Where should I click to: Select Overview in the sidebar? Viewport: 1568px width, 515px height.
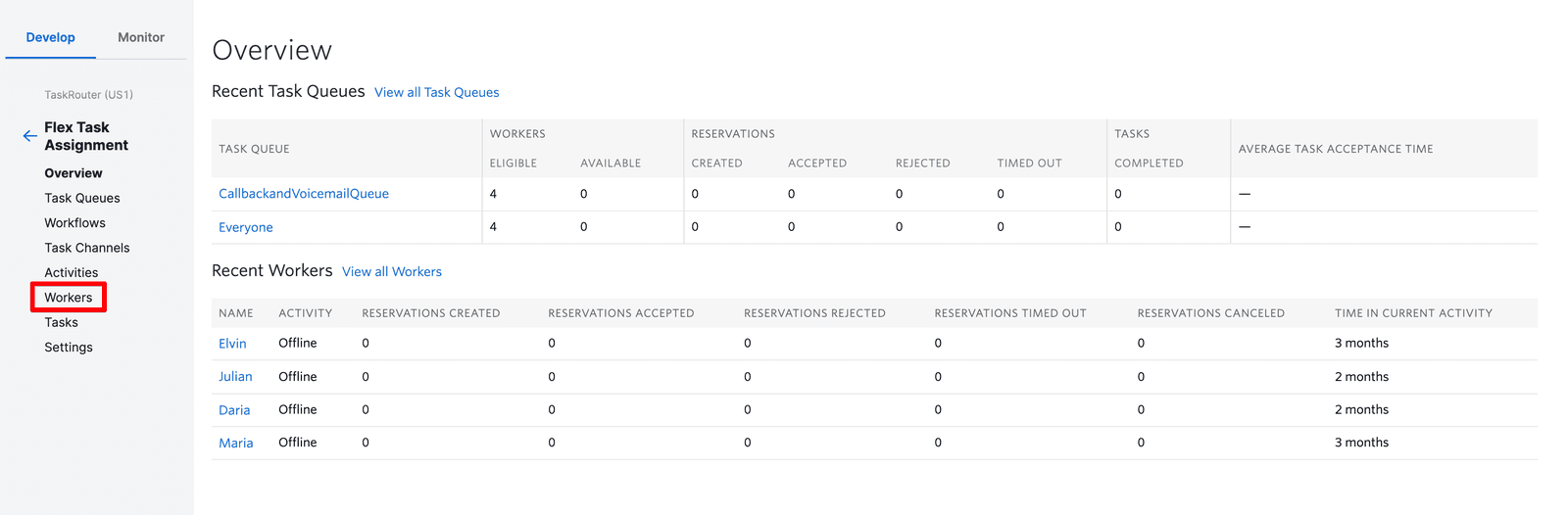(73, 173)
